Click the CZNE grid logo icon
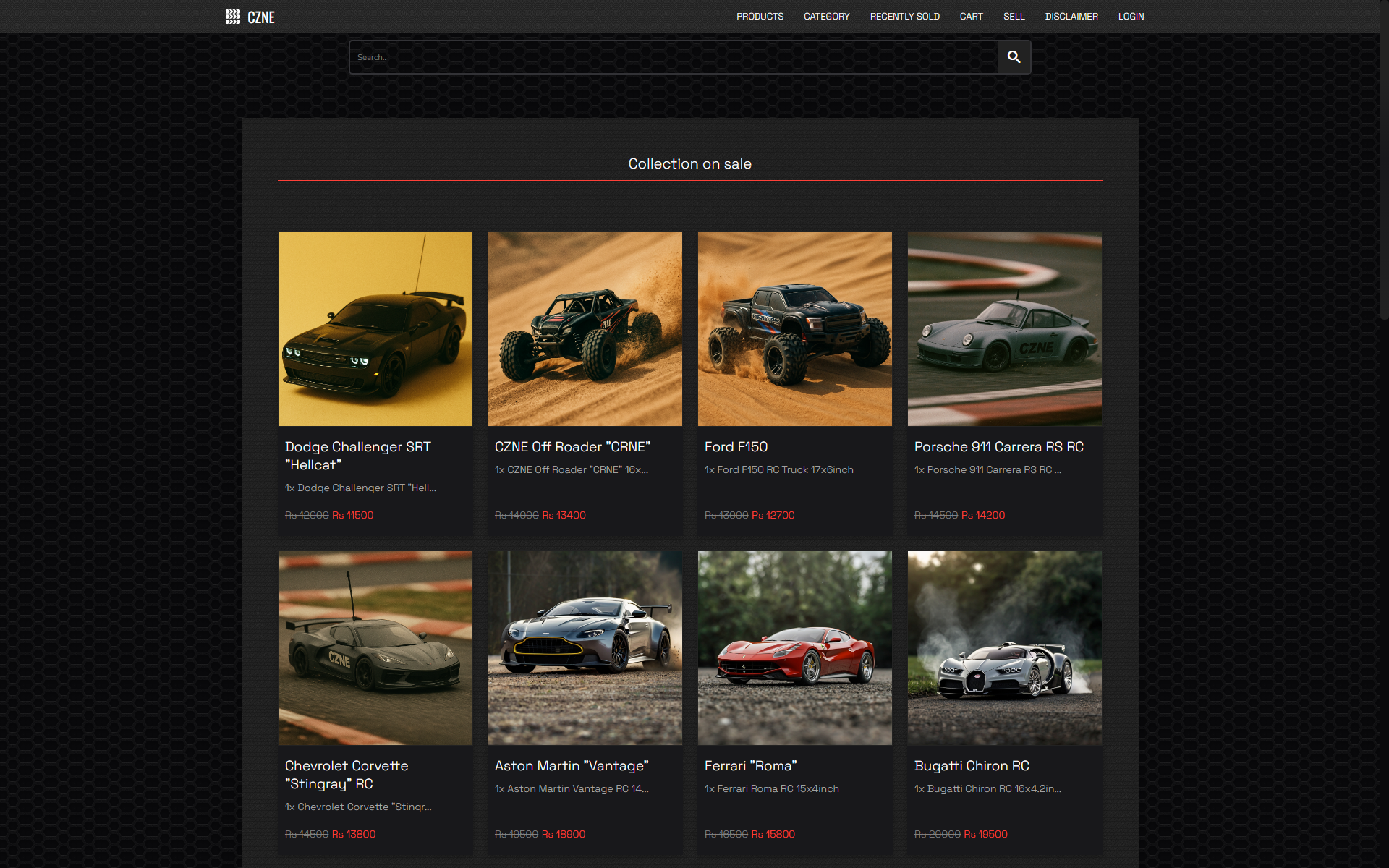 pos(232,17)
